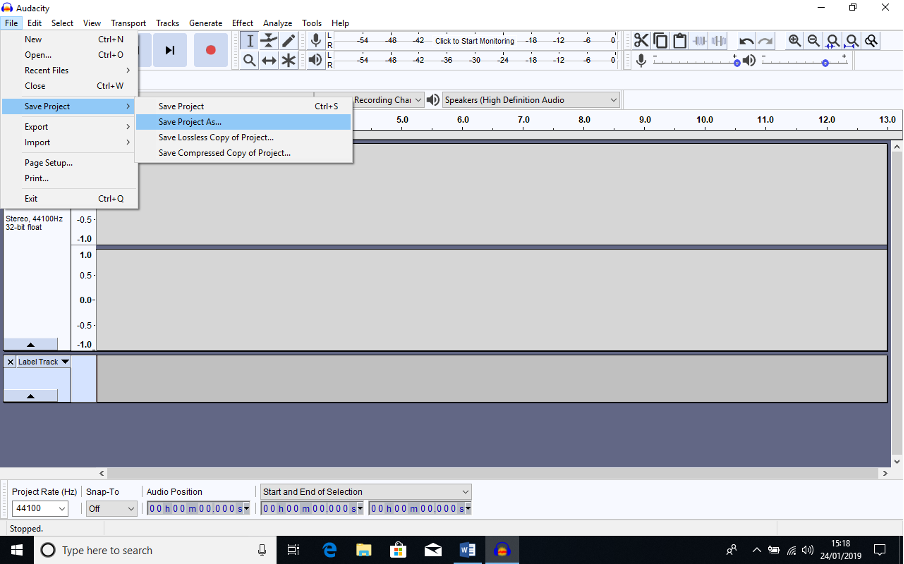904x564 pixels.
Task: Select the Multi-Tool asterisk icon
Action: coord(288,60)
